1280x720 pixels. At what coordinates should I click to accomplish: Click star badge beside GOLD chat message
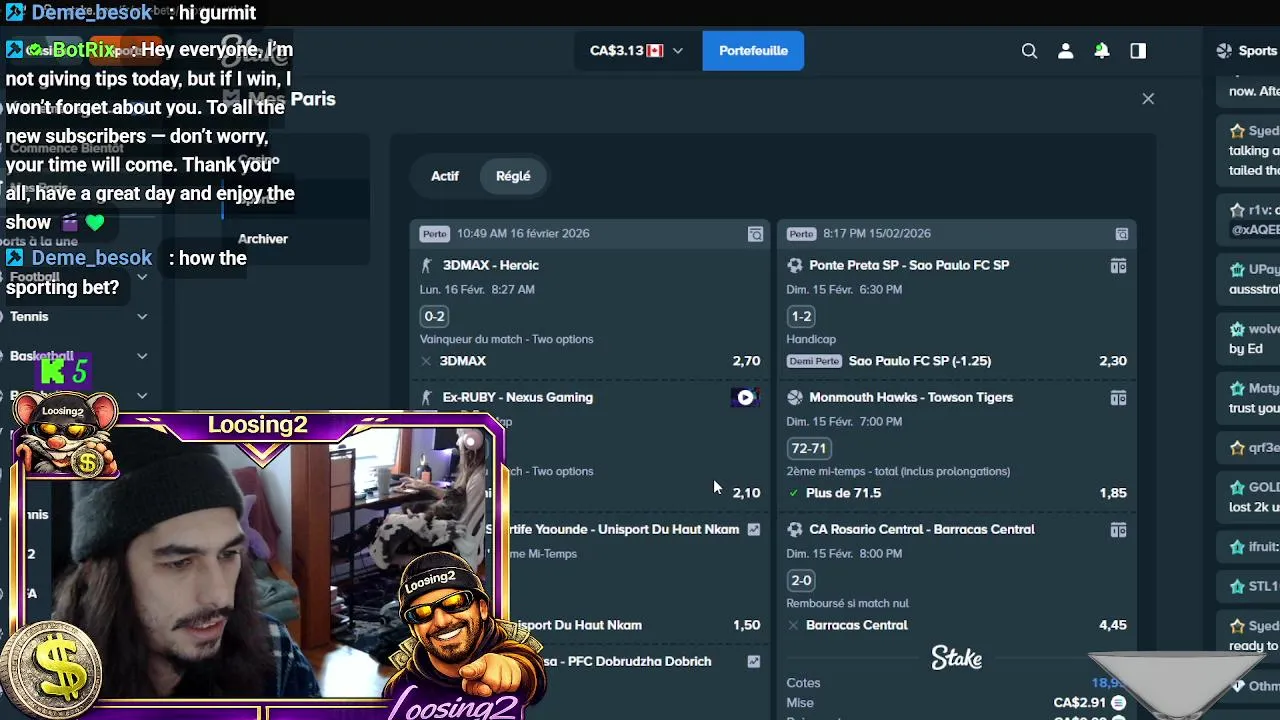[1237, 488]
